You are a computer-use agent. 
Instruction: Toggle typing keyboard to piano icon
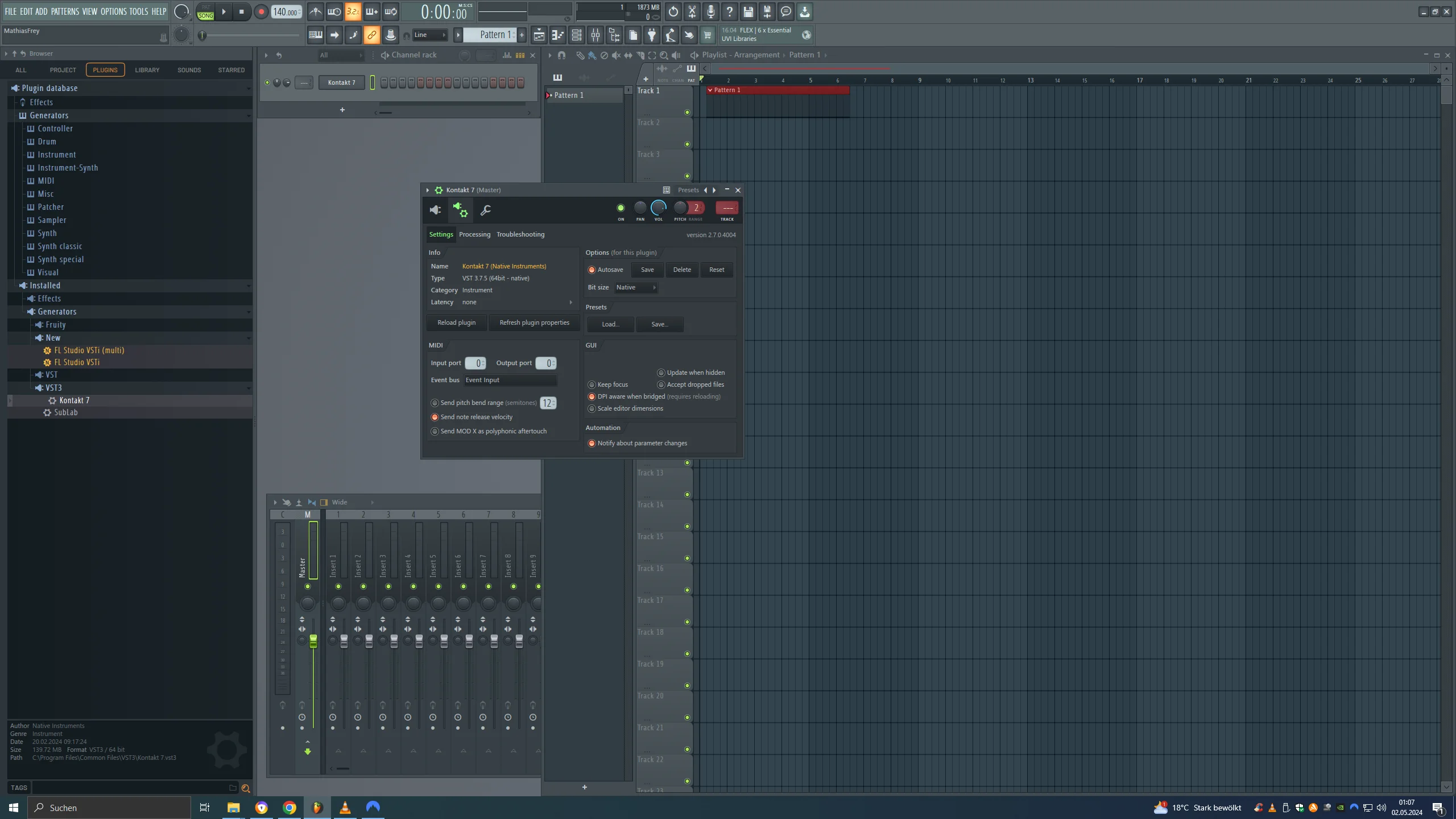click(315, 35)
